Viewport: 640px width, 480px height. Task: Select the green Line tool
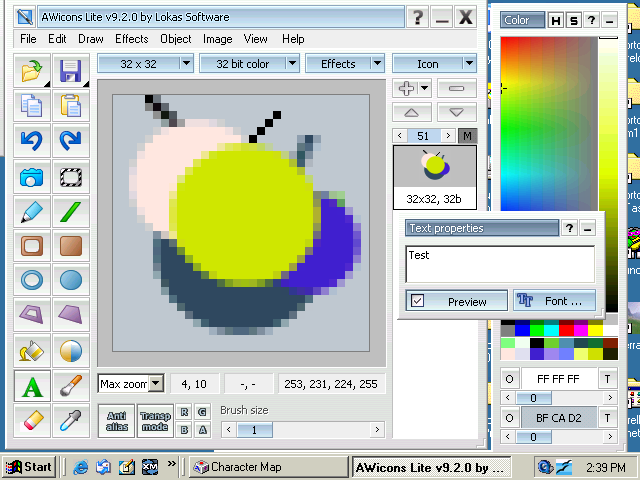point(70,211)
